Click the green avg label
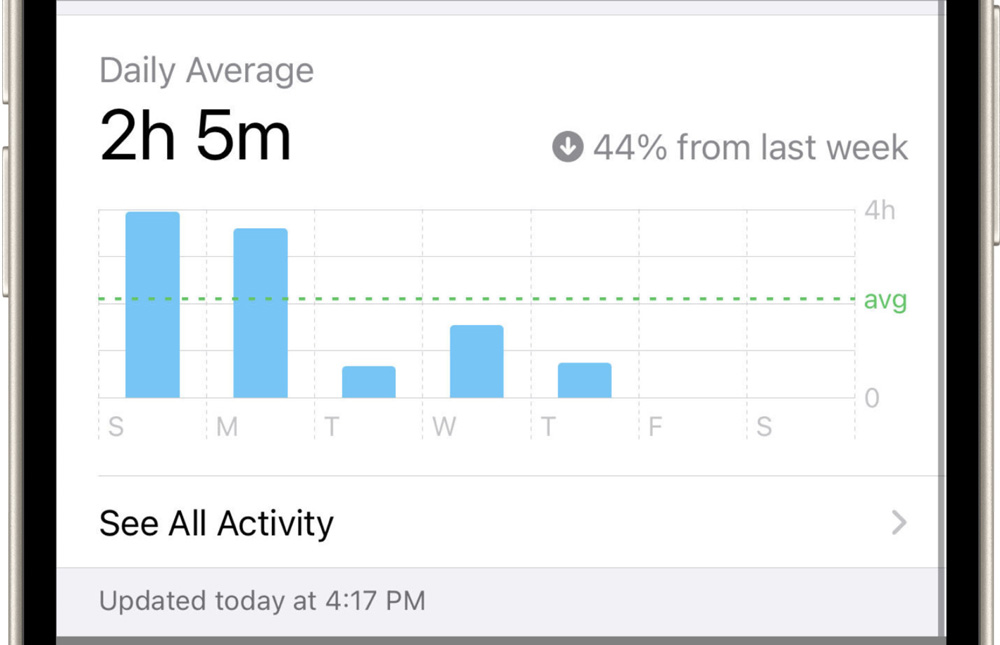1000x645 pixels. tap(885, 300)
